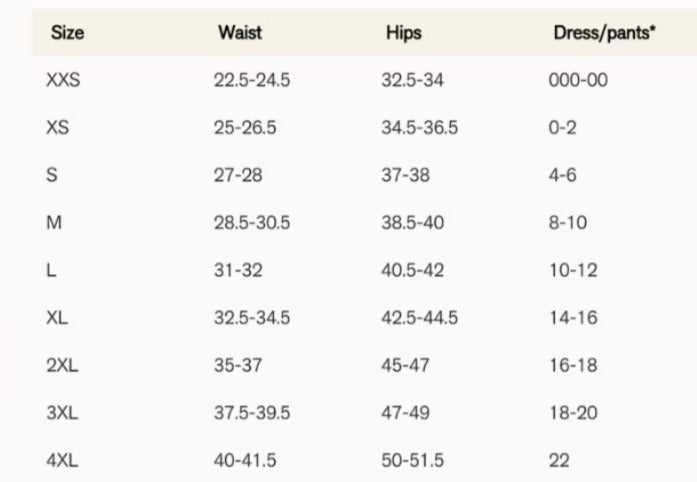This screenshot has height=482, width=697.
Task: Click hips value 38.5-40
Action: click(x=414, y=222)
